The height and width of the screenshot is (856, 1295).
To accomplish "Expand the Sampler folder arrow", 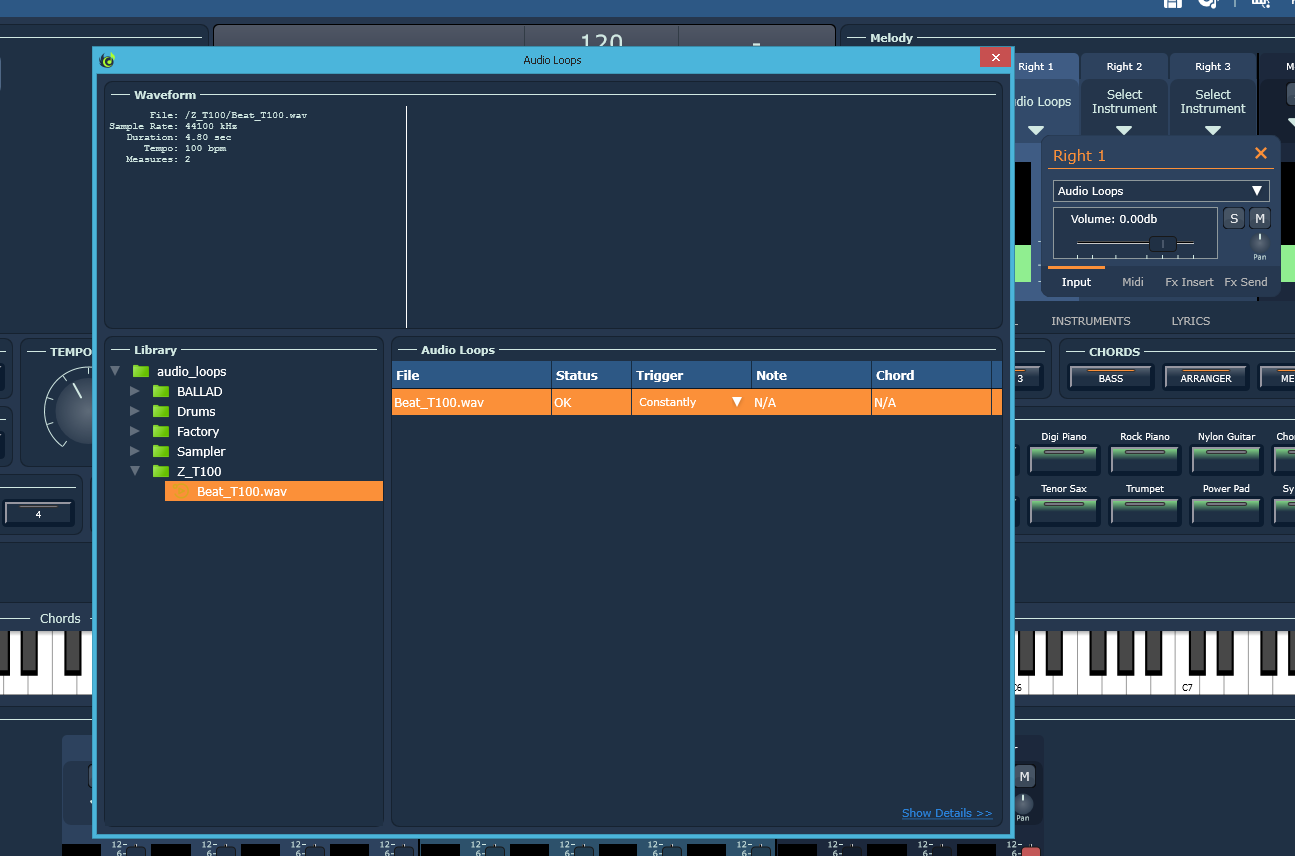I will [x=135, y=451].
